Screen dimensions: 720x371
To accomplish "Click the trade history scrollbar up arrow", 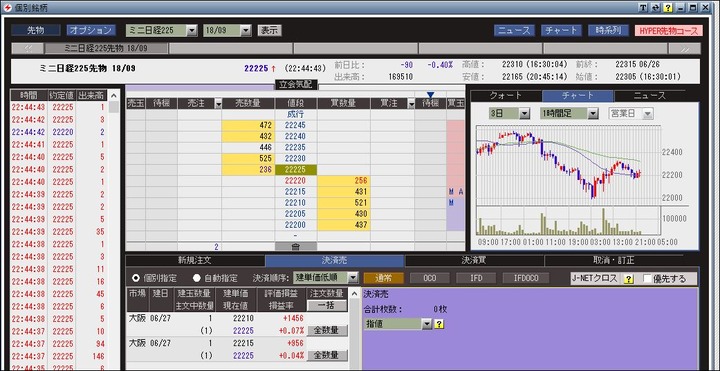I will [114, 96].
